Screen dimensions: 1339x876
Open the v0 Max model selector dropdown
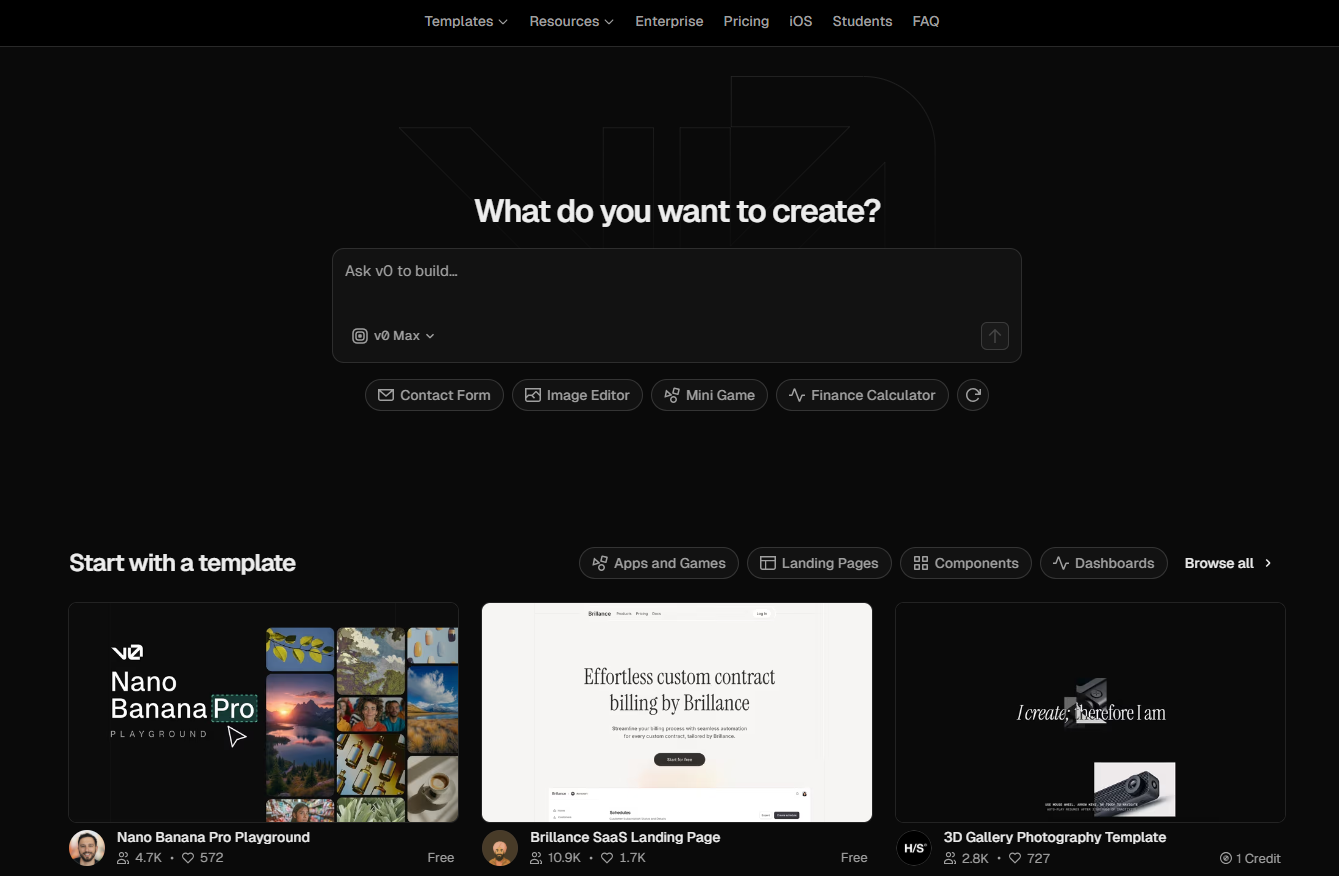coord(394,336)
